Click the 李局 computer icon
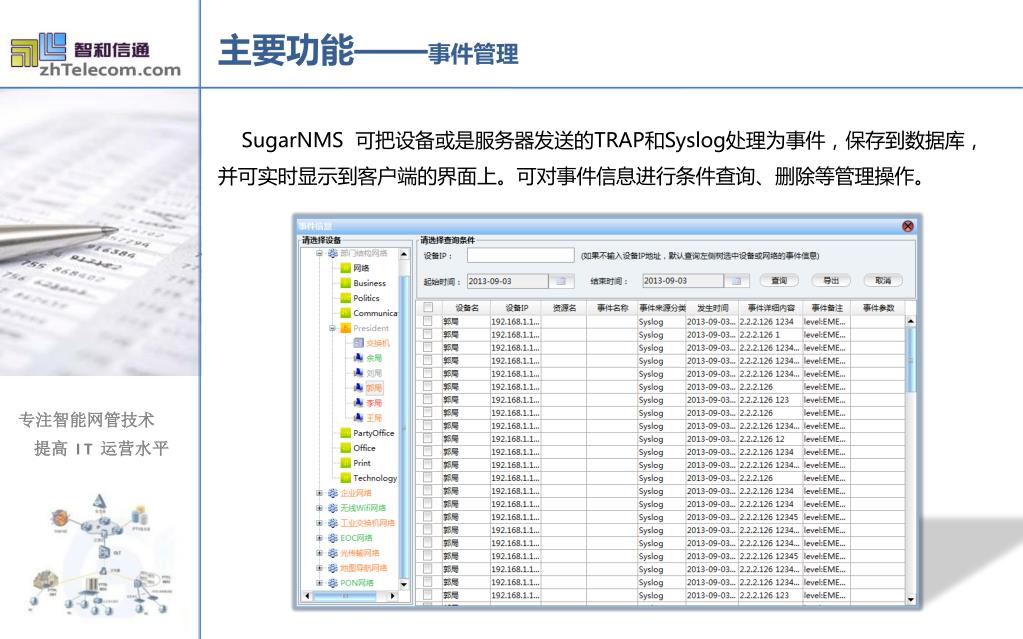Screen dimensions: 1023x639 [358, 403]
